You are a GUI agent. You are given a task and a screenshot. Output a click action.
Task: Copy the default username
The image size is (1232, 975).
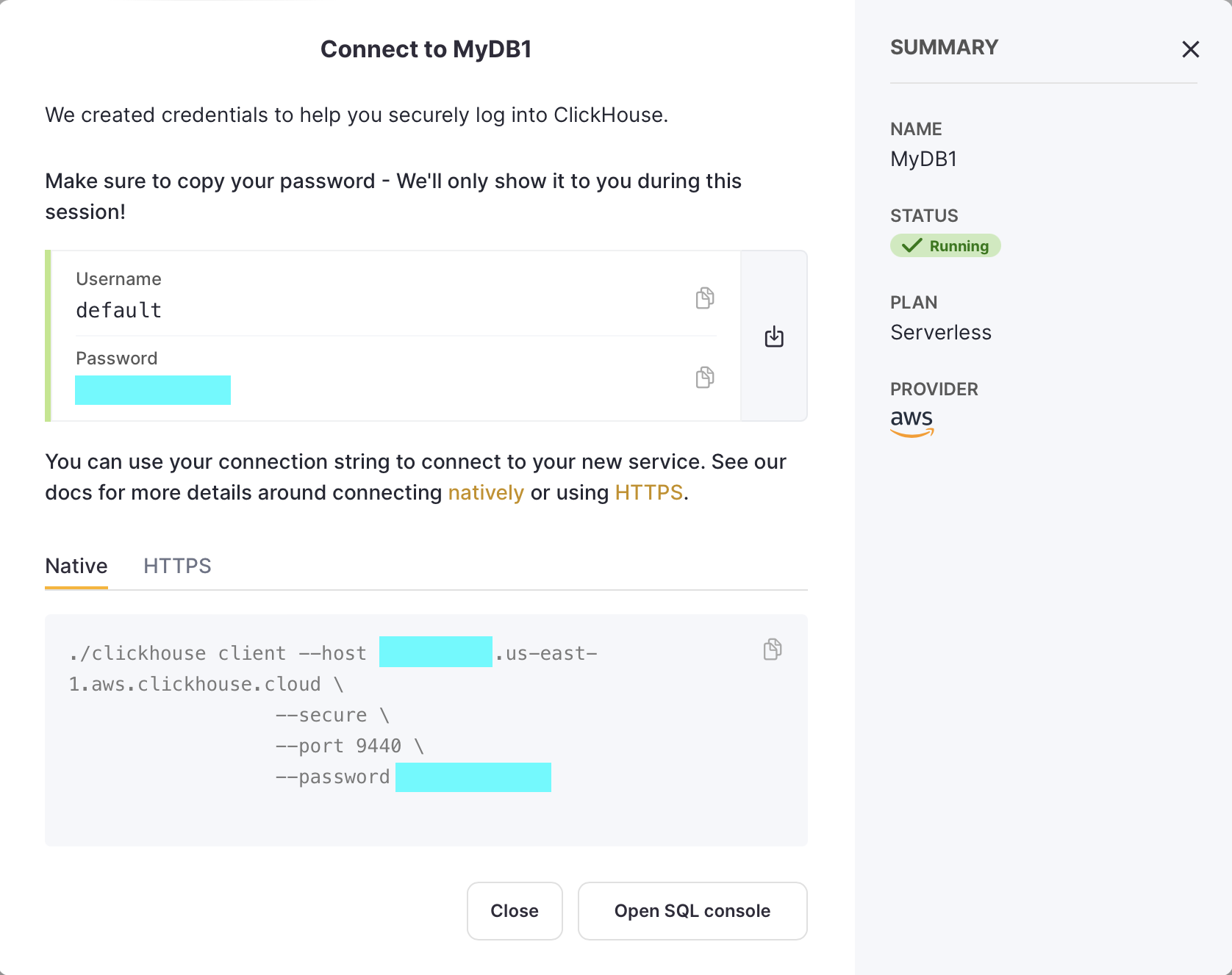[705, 298]
